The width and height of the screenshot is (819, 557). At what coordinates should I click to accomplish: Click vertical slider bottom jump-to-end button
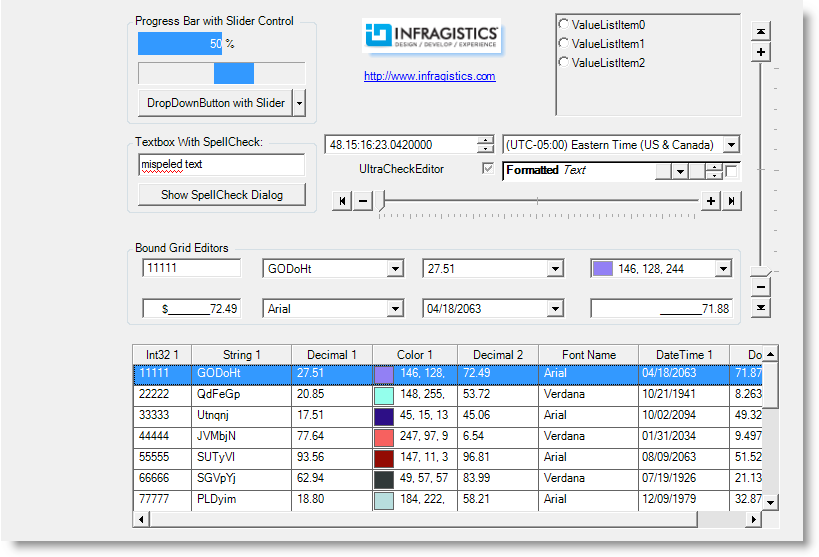pos(761,308)
